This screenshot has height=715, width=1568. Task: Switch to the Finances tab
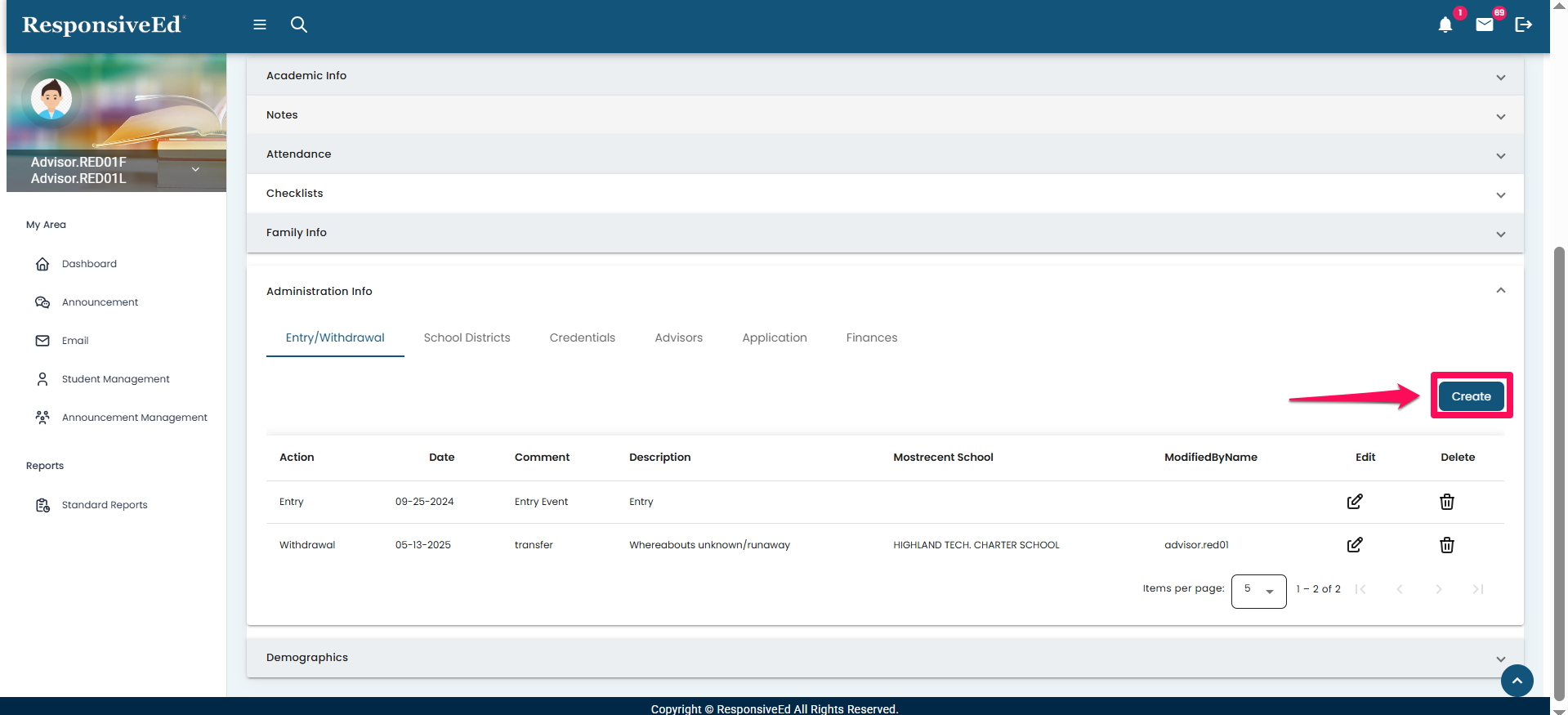pyautogui.click(x=871, y=337)
